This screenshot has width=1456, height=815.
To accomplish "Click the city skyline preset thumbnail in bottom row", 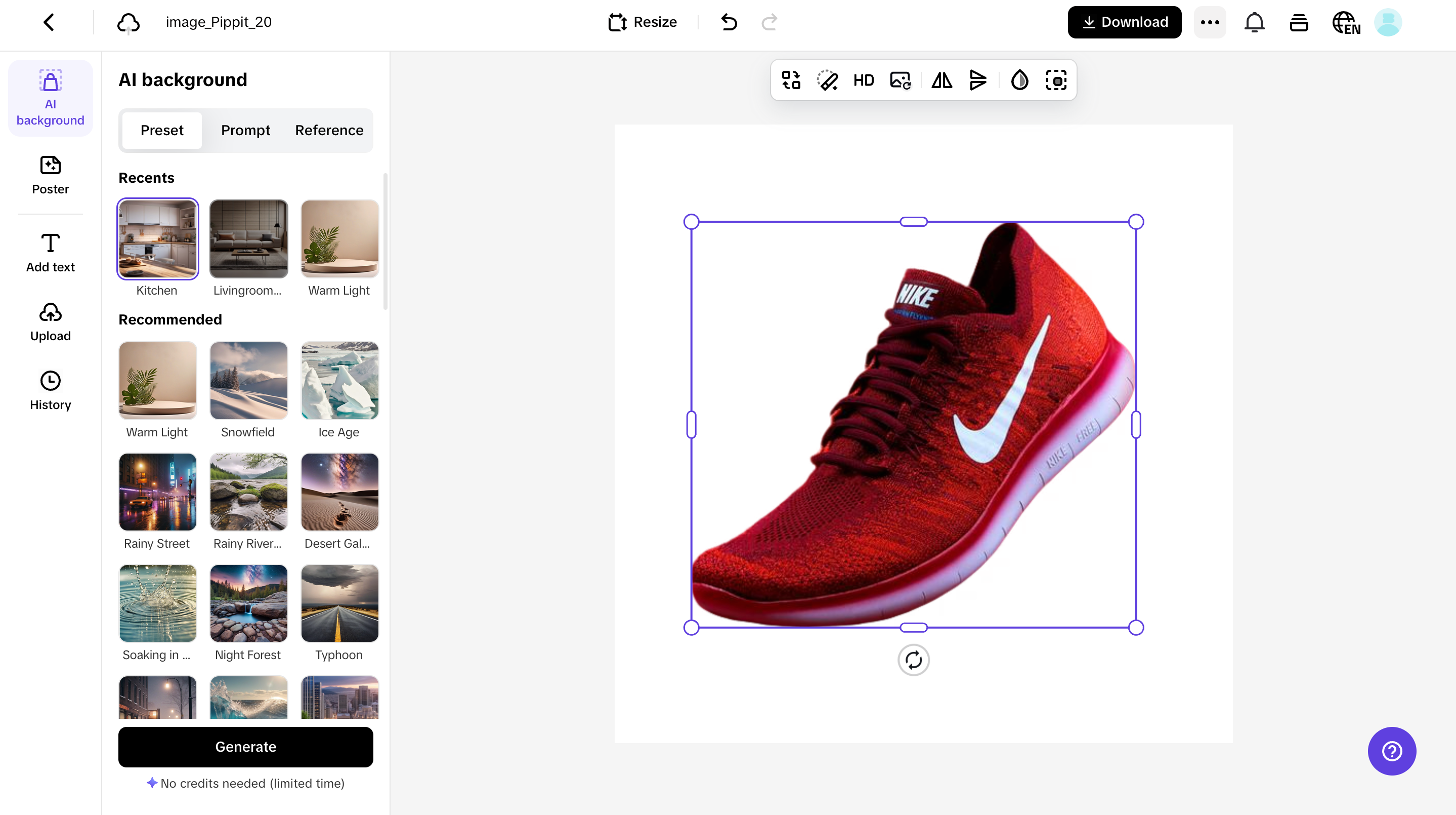I will pyautogui.click(x=339, y=697).
